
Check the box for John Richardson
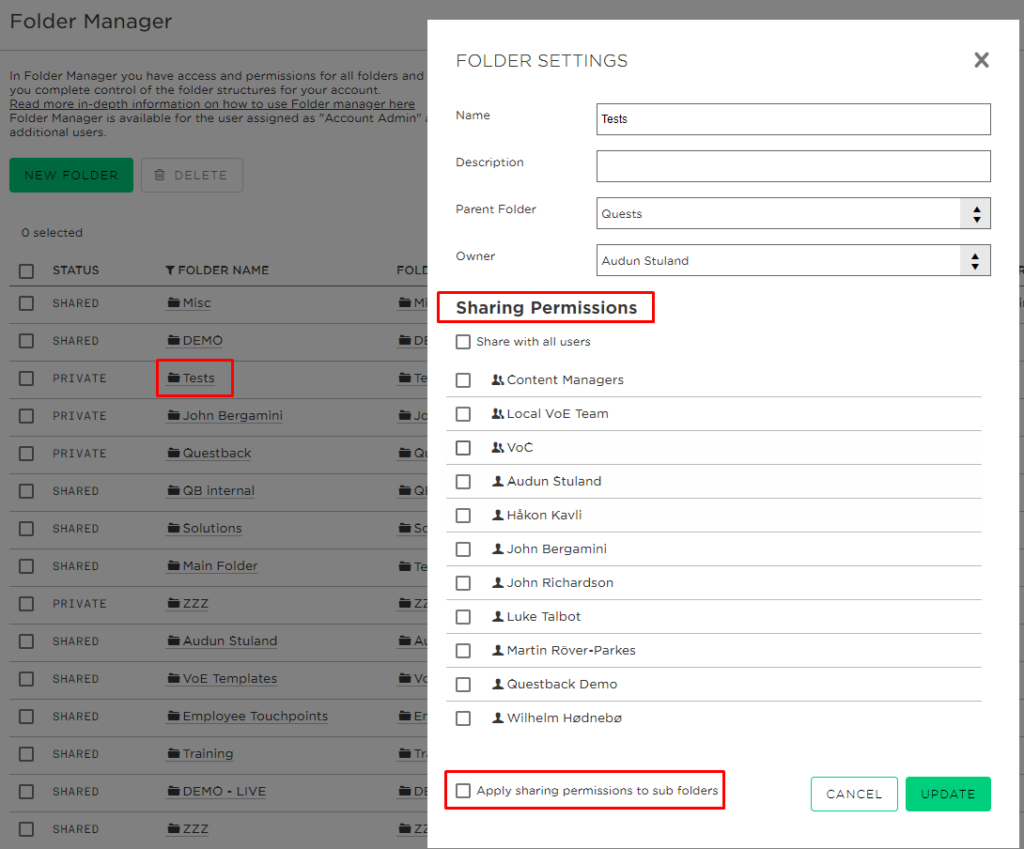463,582
